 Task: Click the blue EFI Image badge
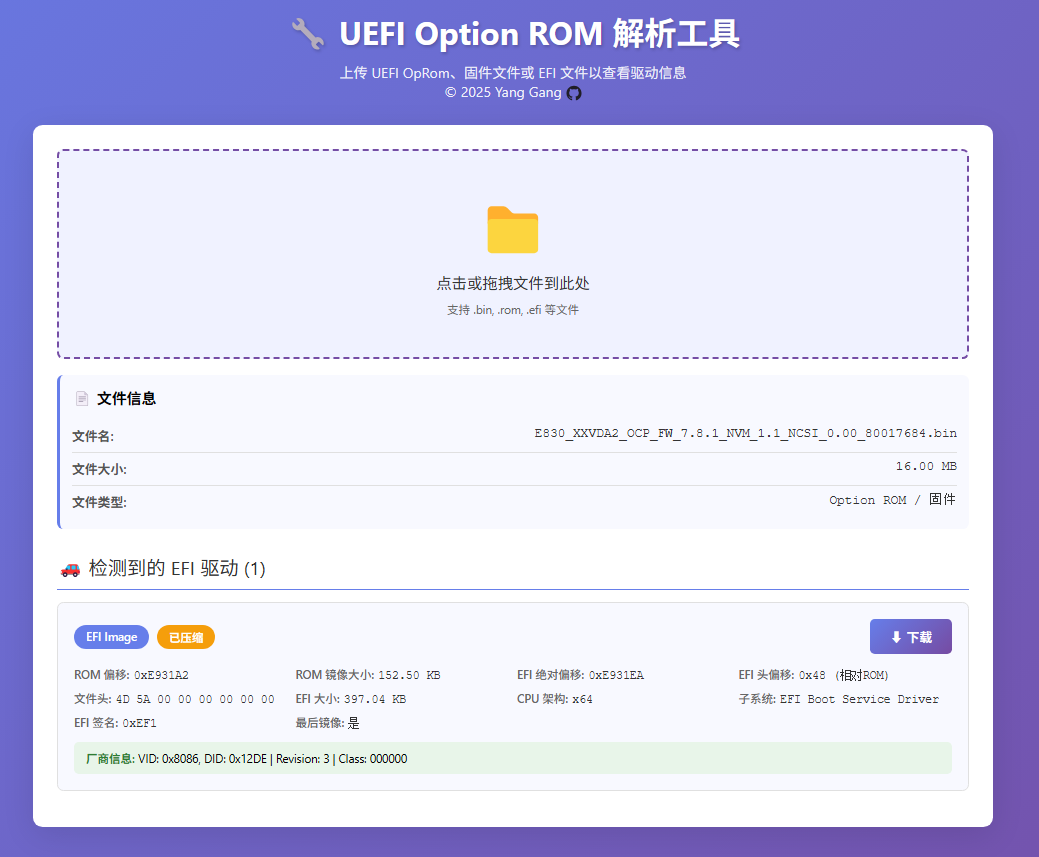click(x=111, y=637)
